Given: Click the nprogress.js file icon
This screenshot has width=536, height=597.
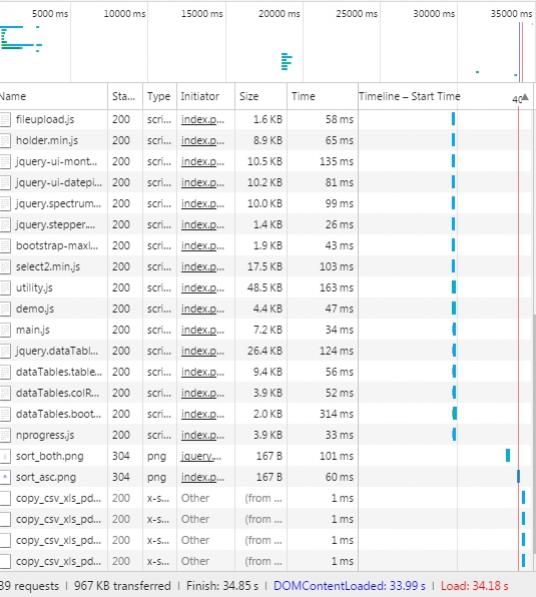Looking at the screenshot, I should tap(5, 435).
